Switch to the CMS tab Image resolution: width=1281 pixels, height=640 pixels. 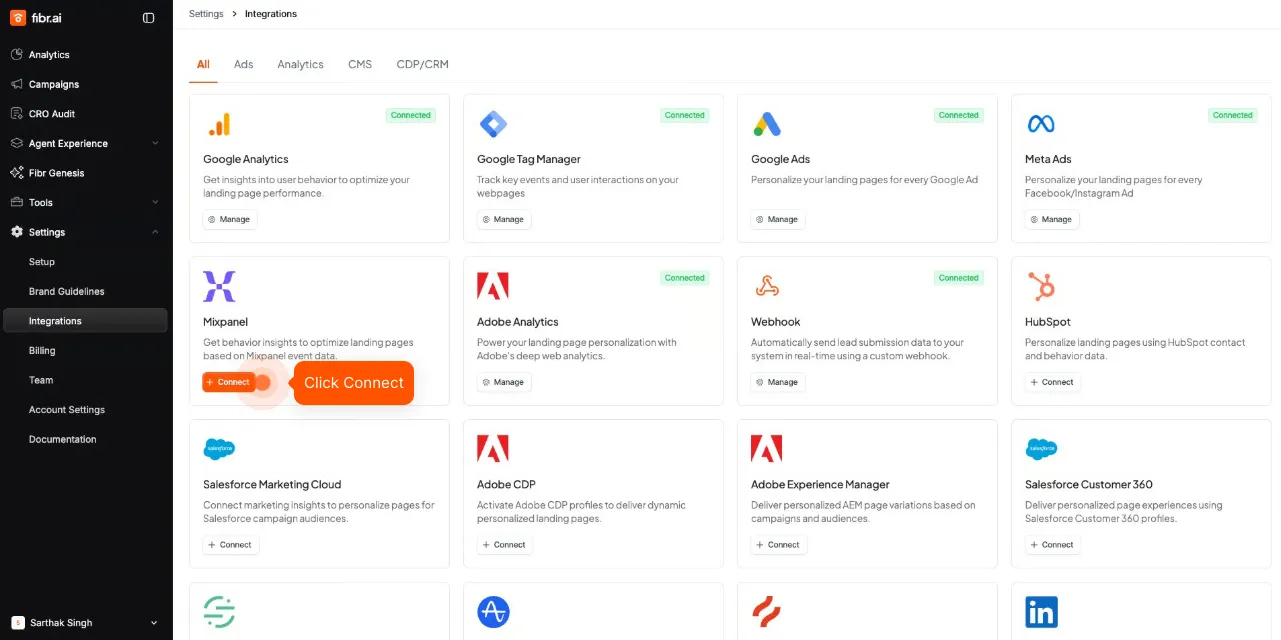click(360, 64)
